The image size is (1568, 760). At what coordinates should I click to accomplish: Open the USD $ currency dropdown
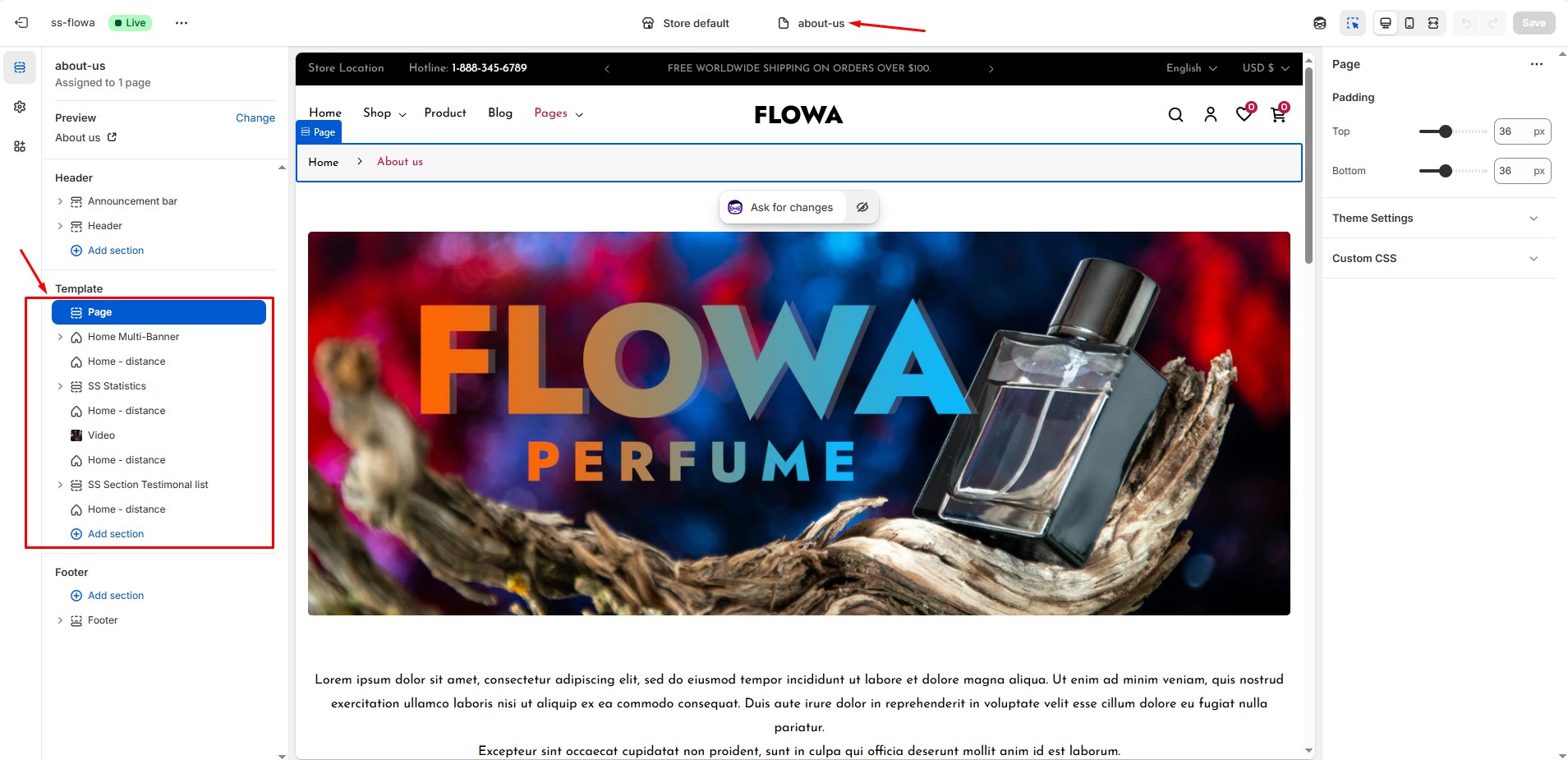tap(1266, 68)
